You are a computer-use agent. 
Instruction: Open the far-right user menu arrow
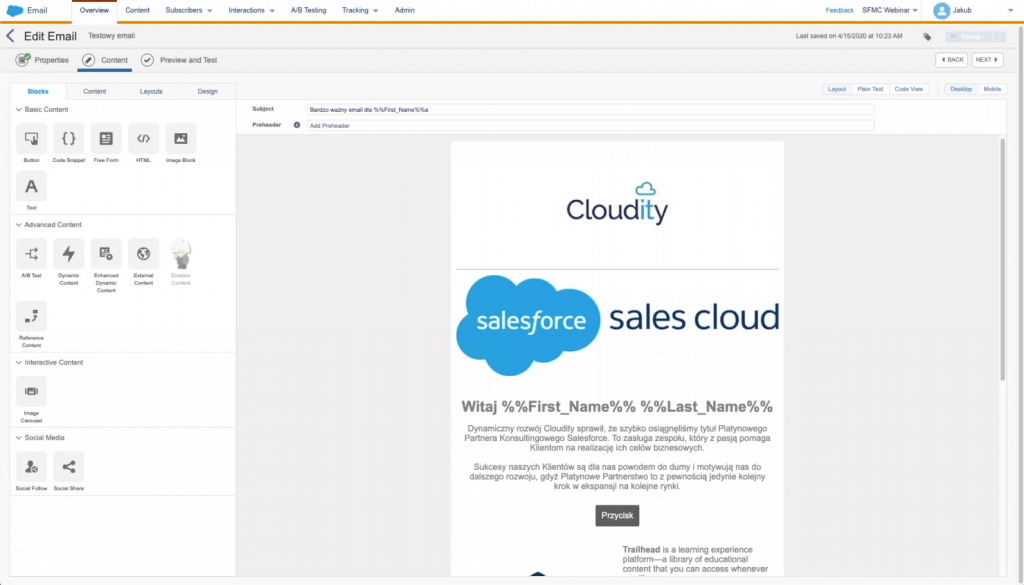click(1010, 10)
